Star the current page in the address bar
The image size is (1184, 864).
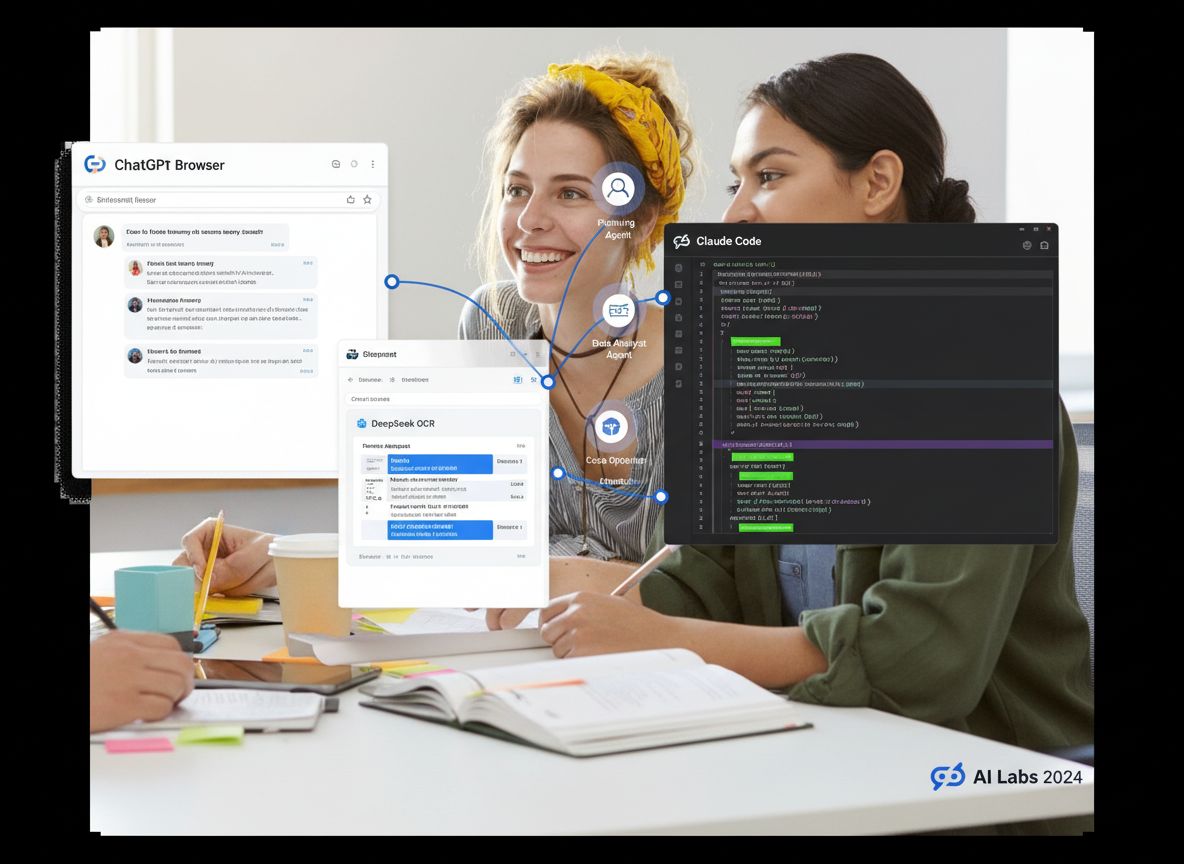point(367,199)
